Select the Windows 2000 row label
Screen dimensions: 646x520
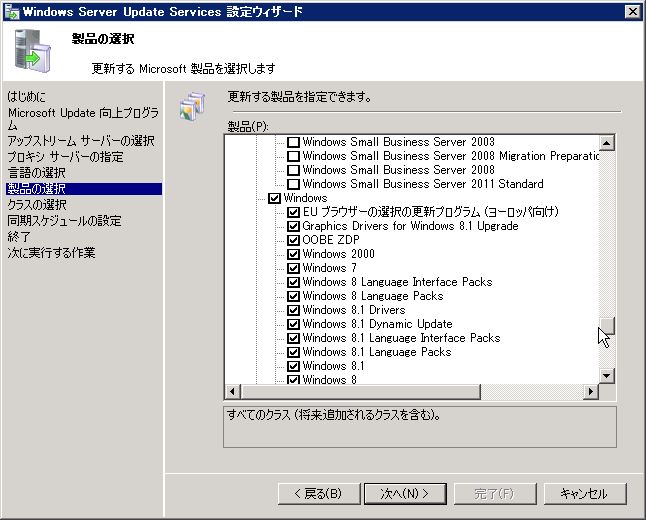coord(339,254)
